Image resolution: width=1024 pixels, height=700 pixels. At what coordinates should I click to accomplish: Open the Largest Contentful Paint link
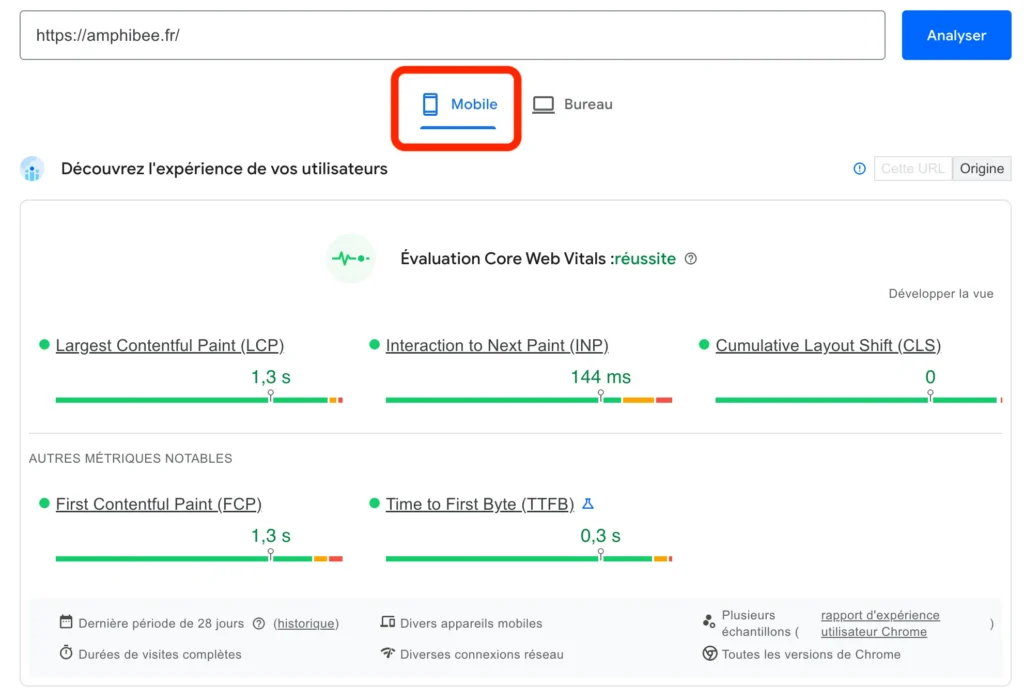(x=169, y=345)
